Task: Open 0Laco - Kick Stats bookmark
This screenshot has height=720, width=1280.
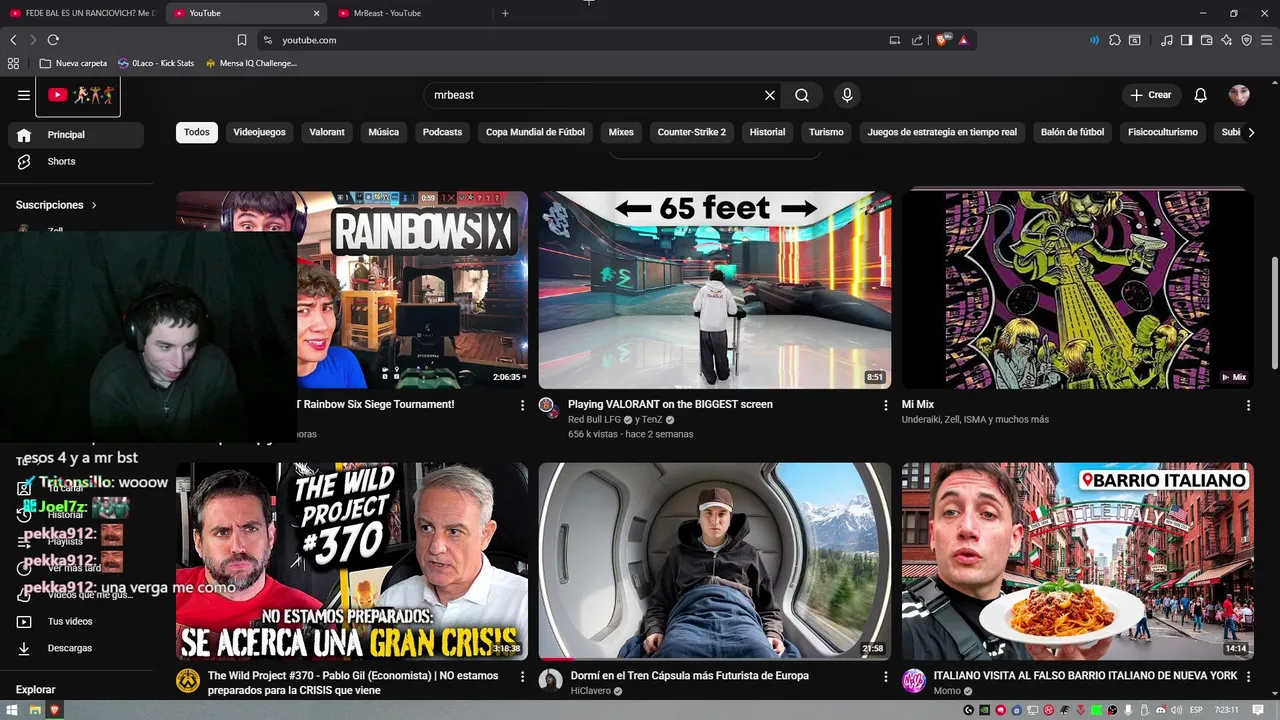Action: coord(156,63)
